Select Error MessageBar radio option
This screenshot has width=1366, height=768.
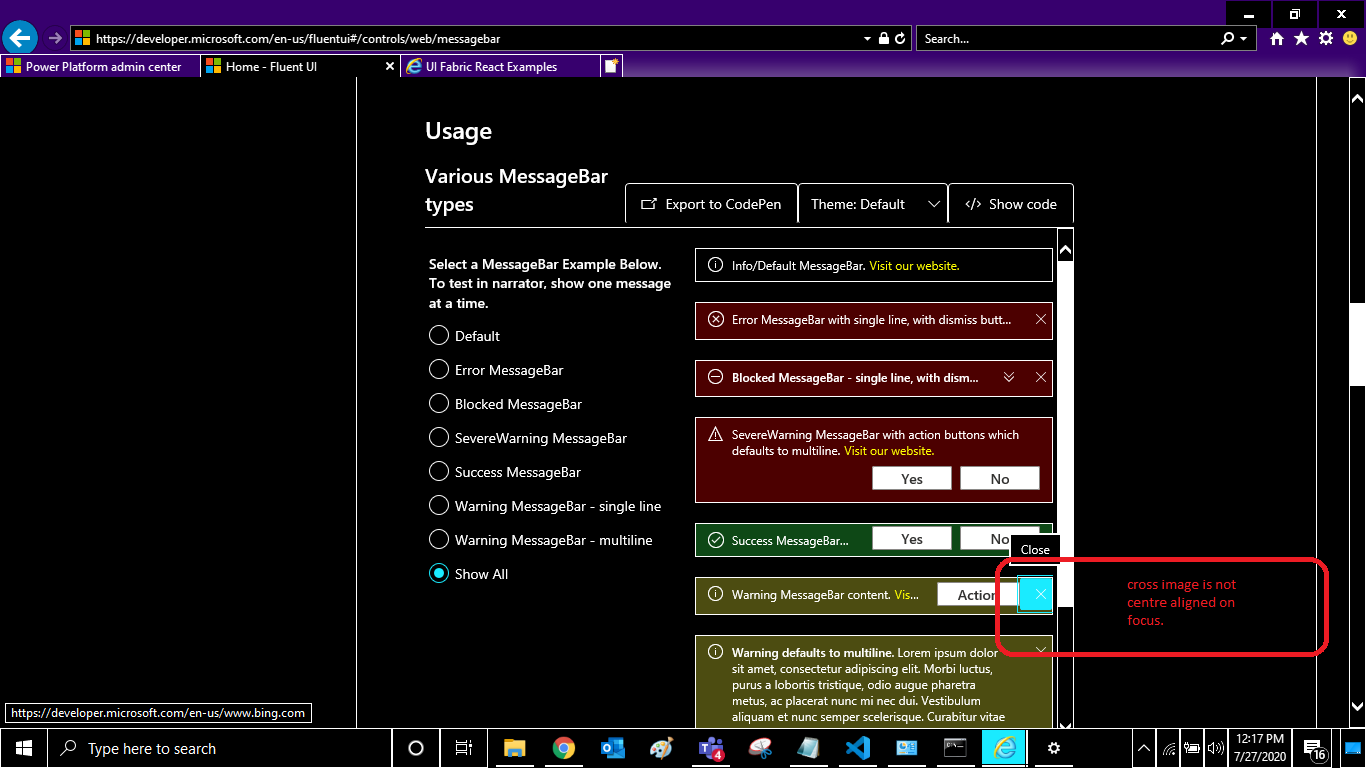pyautogui.click(x=438, y=369)
